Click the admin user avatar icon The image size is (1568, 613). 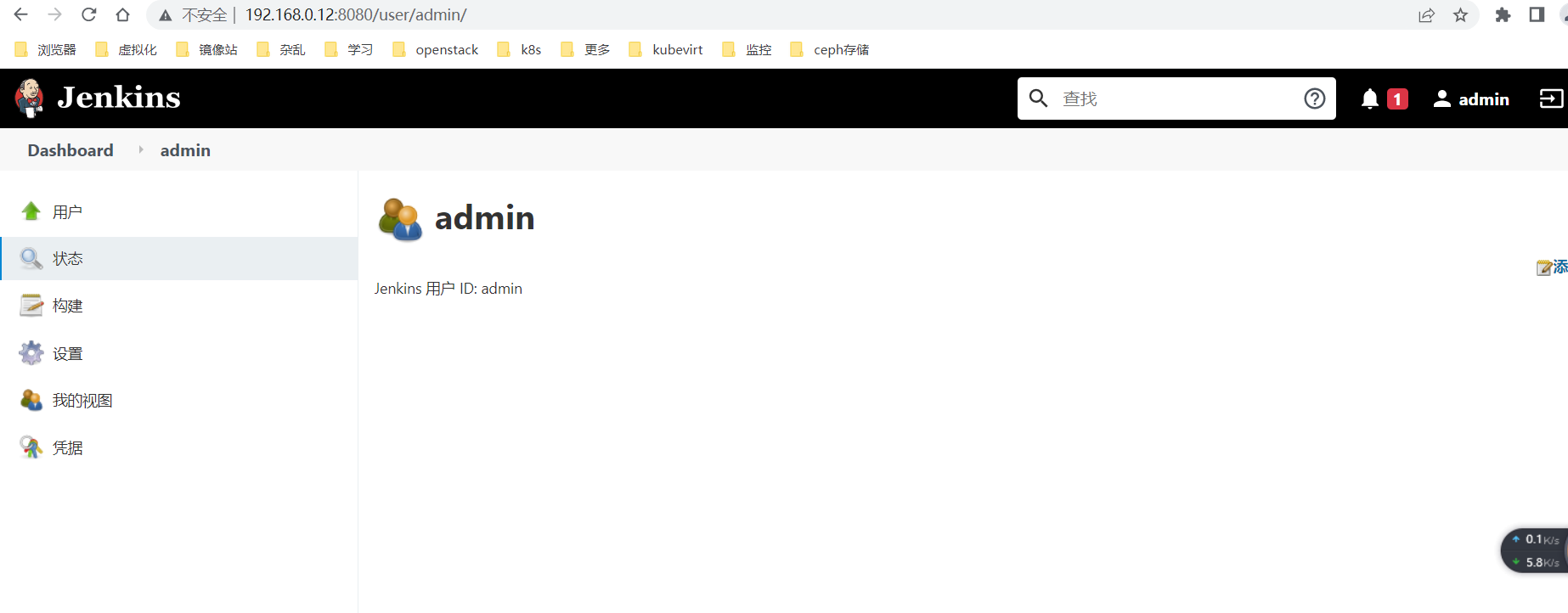pos(400,220)
